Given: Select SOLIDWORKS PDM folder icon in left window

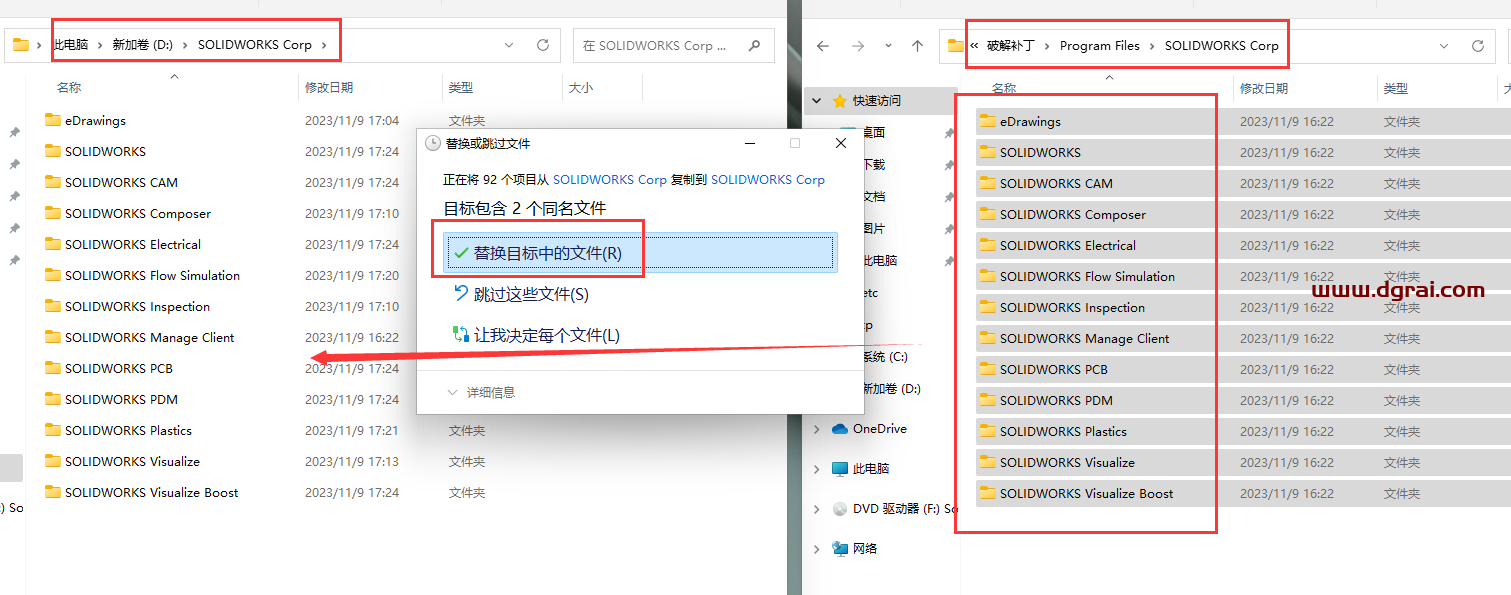Looking at the screenshot, I should click(x=53, y=399).
